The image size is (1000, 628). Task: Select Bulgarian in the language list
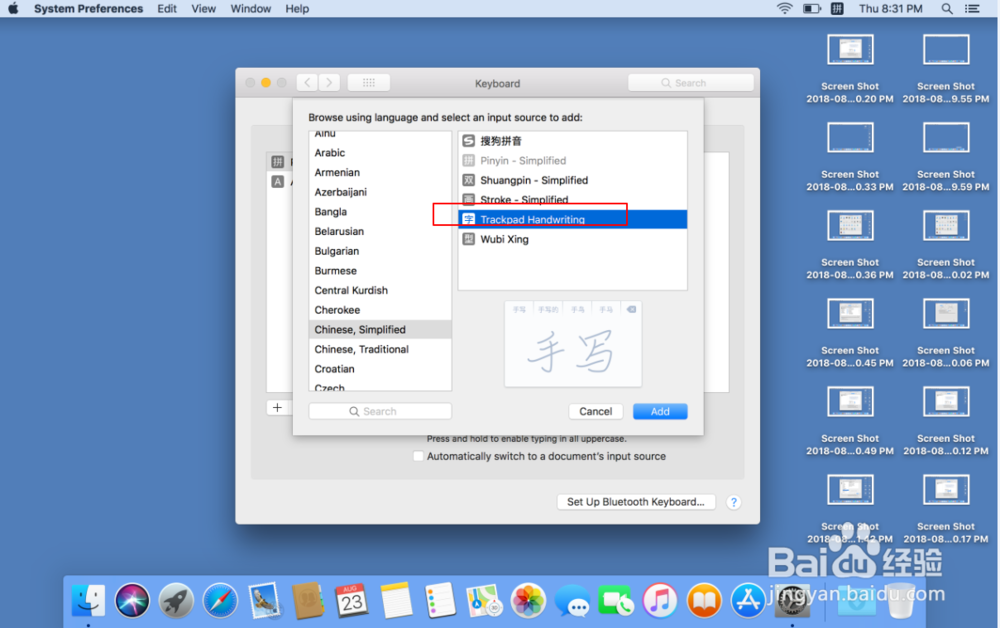tap(380, 251)
